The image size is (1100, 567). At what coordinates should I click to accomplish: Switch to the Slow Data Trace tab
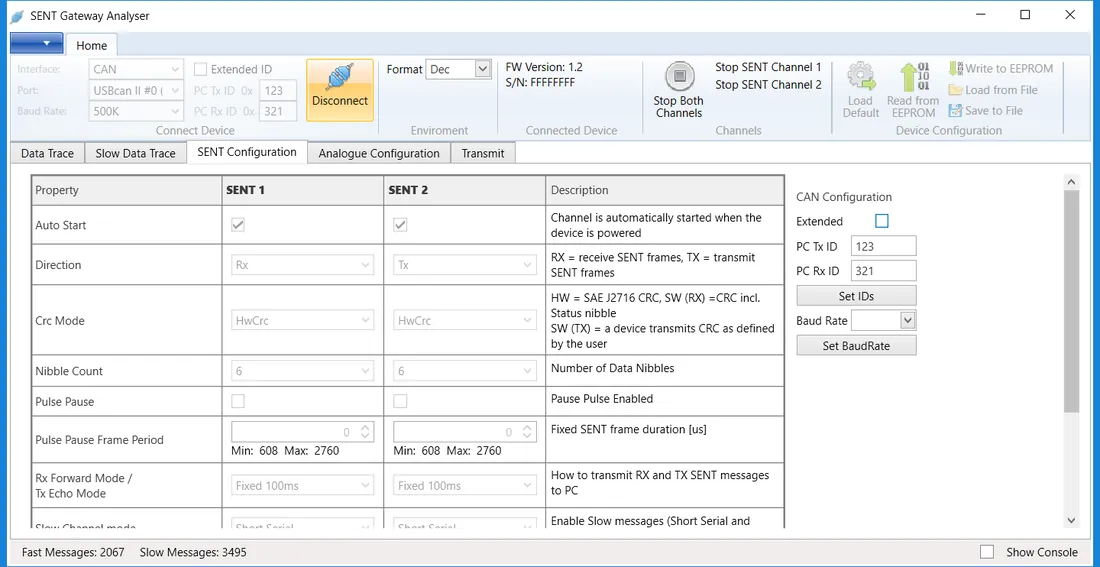(135, 153)
